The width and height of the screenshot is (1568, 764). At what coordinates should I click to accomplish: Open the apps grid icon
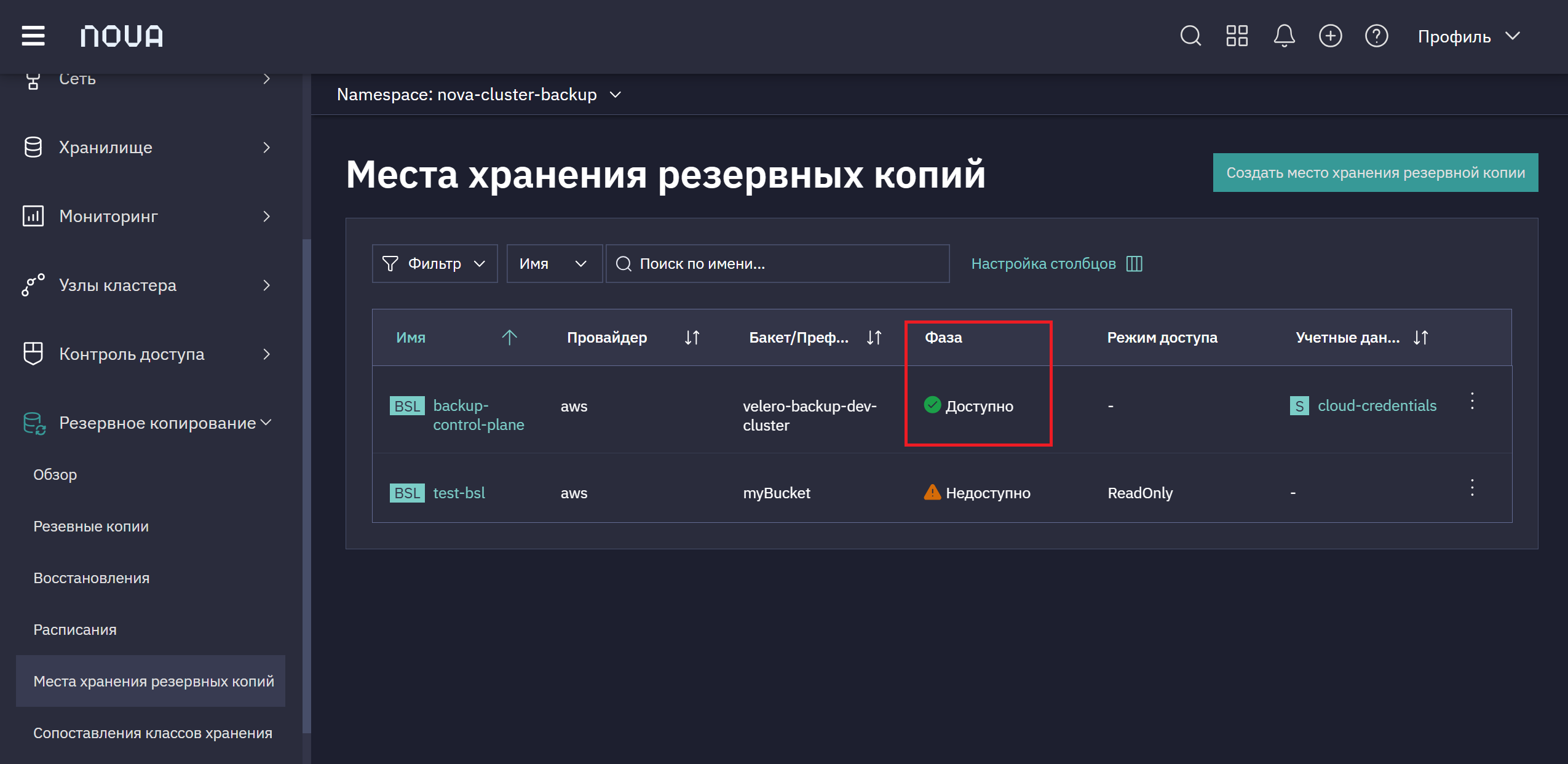click(1237, 36)
